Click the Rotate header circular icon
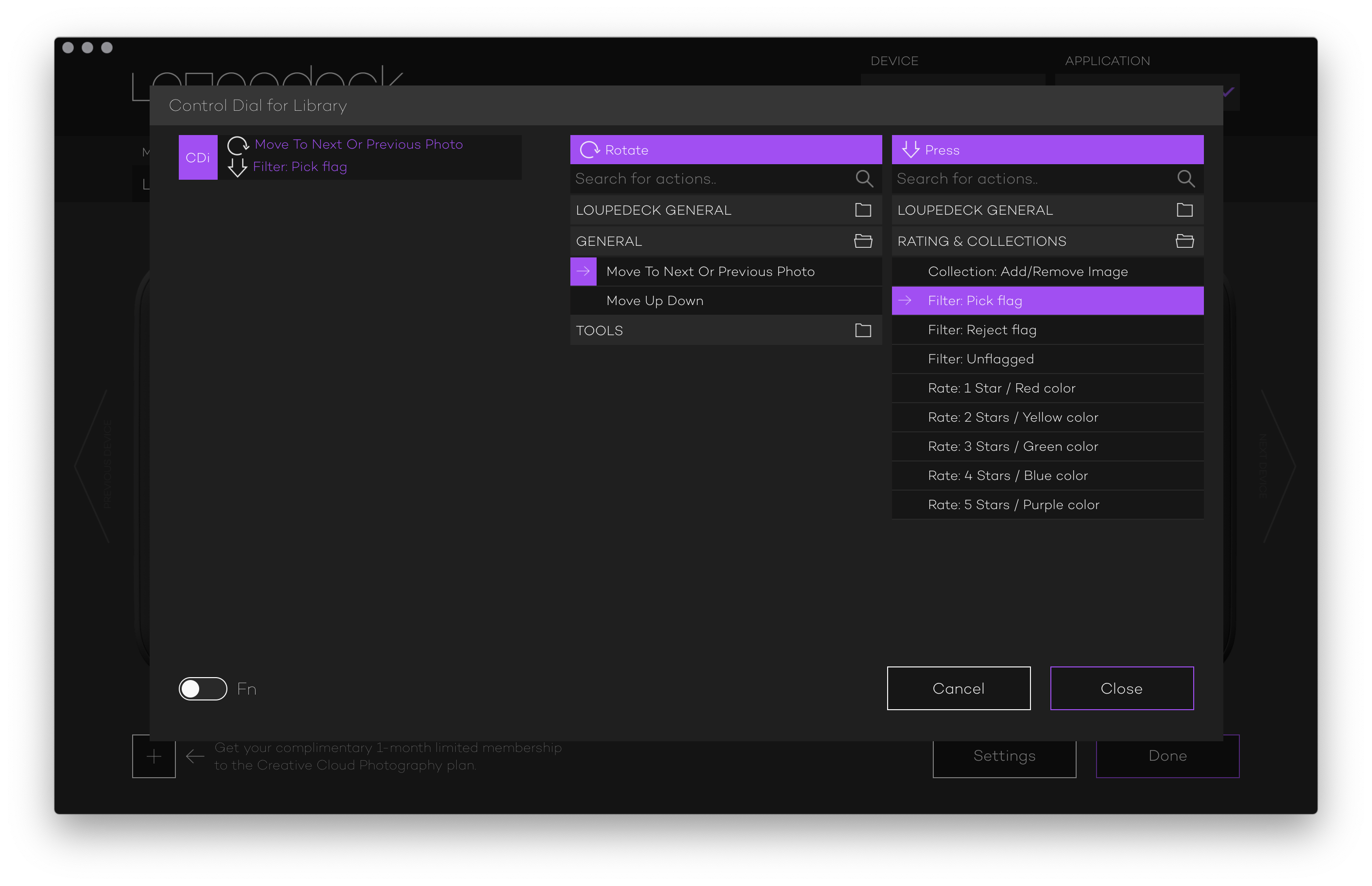Screen dimensions: 1372x886 point(590,150)
